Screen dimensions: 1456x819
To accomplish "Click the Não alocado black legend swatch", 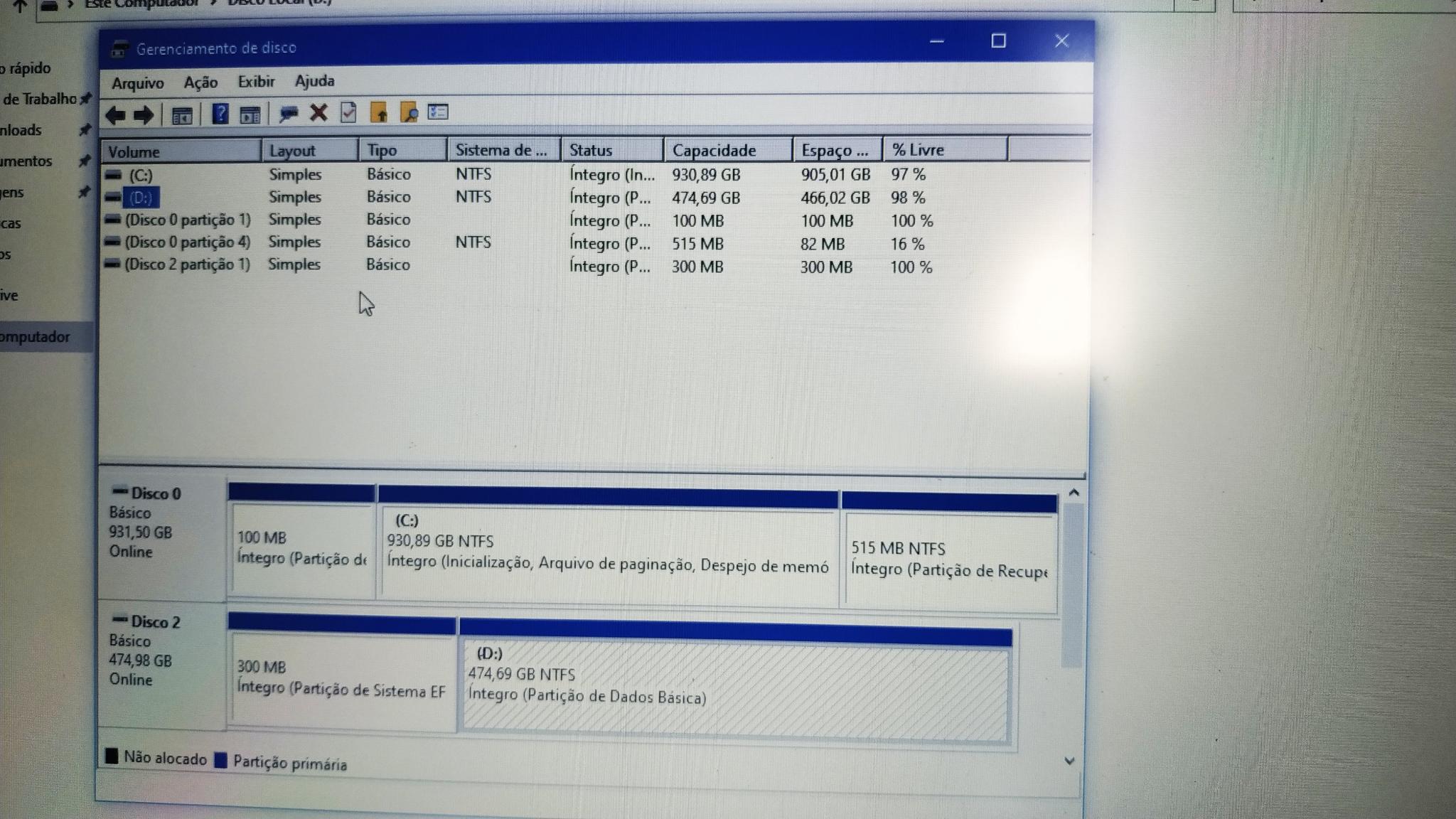I will pyautogui.click(x=112, y=756).
